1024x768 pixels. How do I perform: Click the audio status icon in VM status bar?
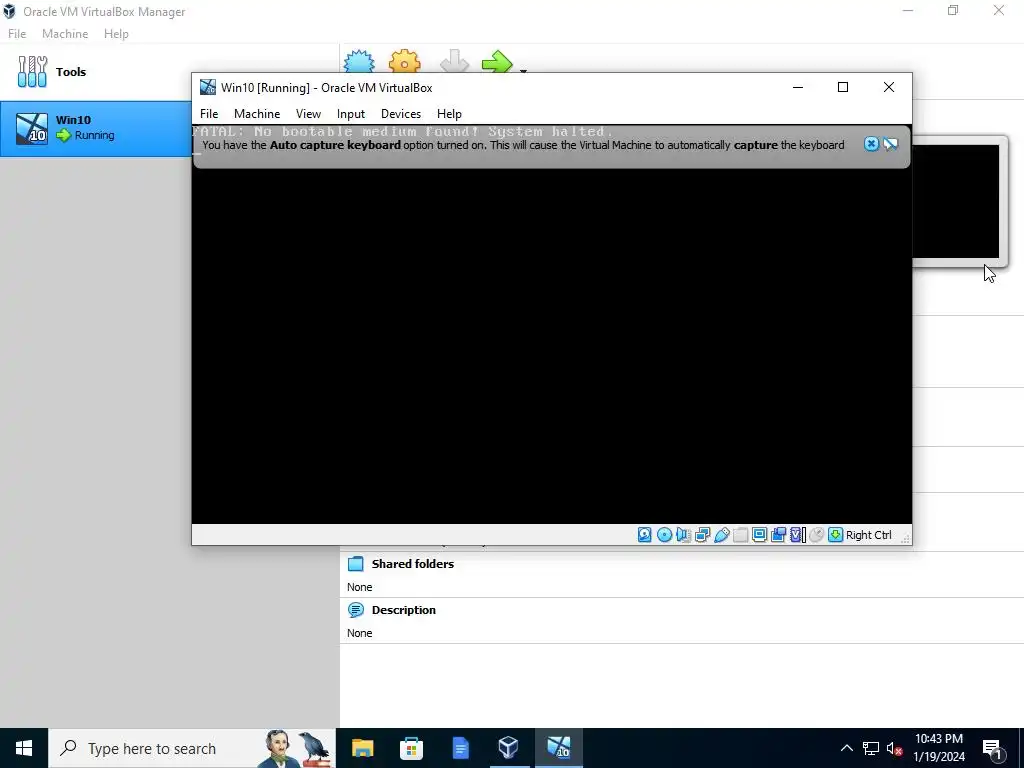pos(683,535)
